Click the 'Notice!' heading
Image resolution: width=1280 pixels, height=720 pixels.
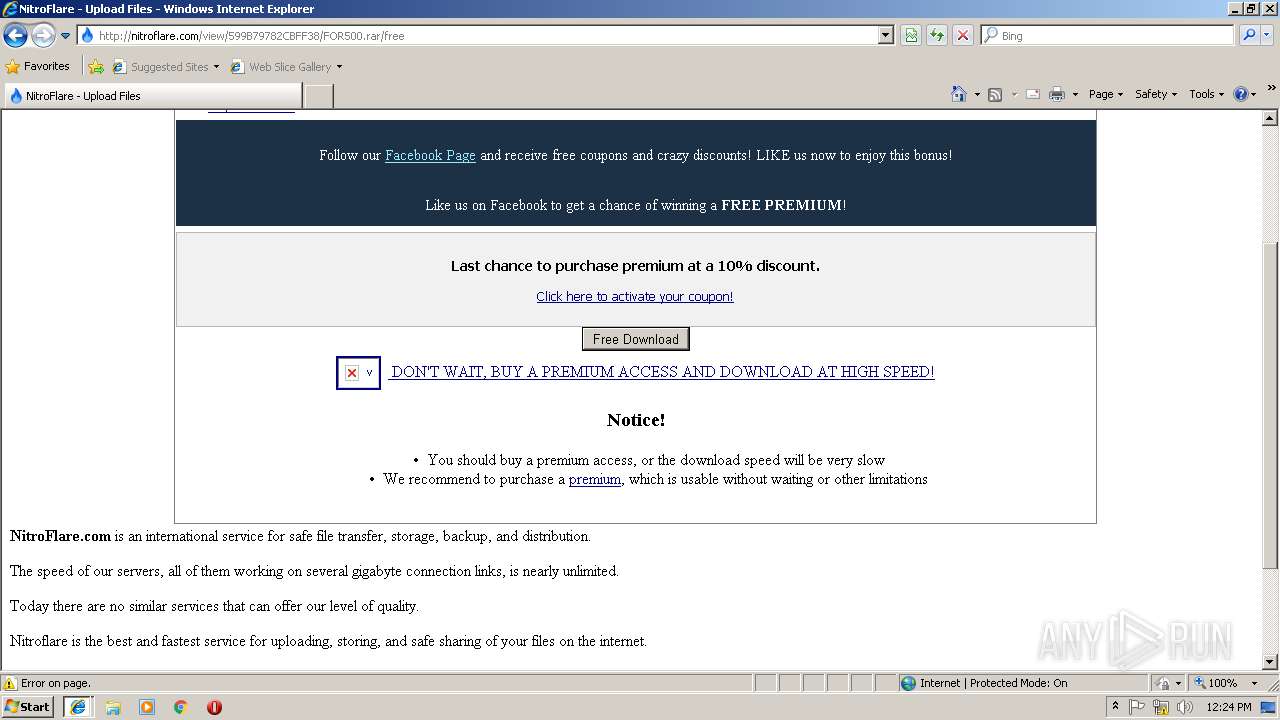[636, 420]
